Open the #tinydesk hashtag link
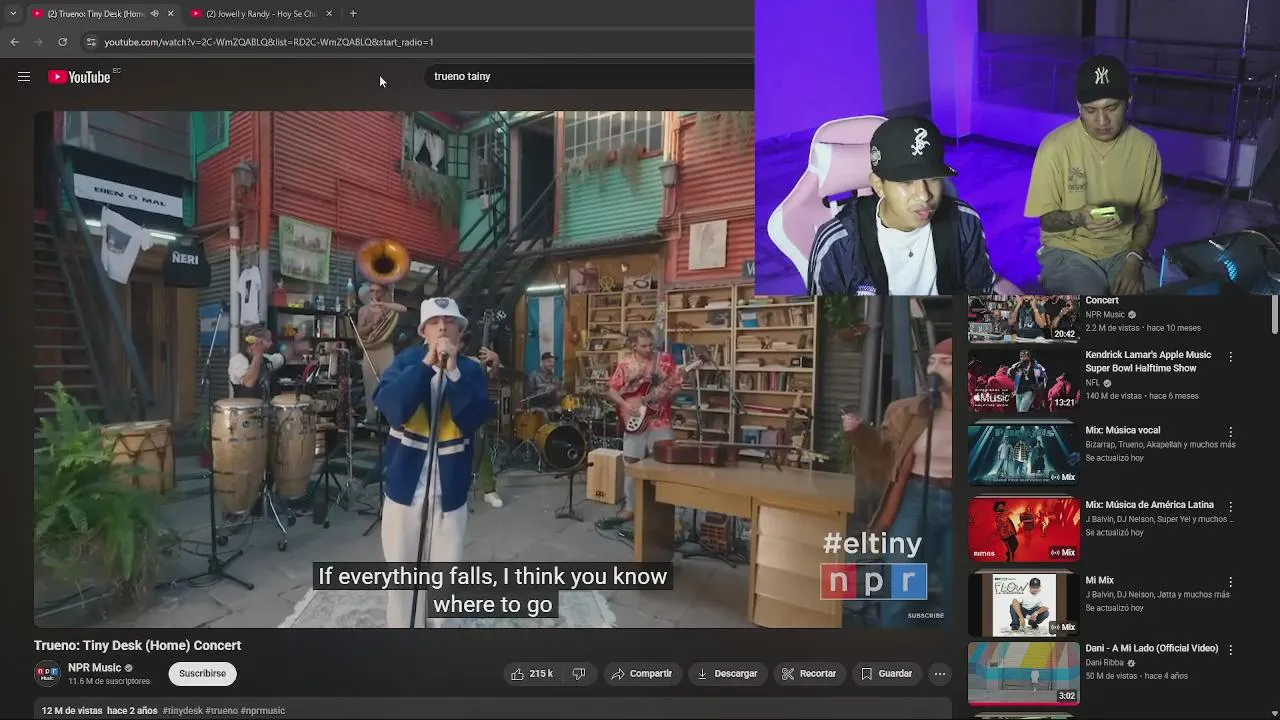Image resolution: width=1280 pixels, height=720 pixels. click(x=183, y=711)
